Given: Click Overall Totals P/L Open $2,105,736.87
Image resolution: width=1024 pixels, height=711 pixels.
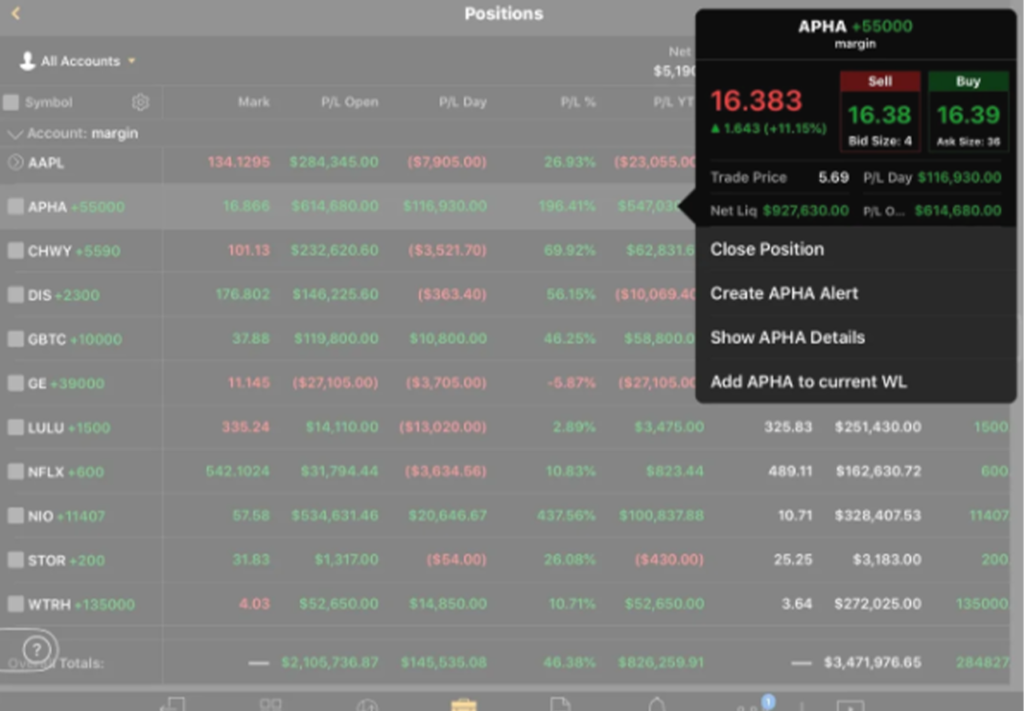Looking at the screenshot, I should tap(330, 663).
